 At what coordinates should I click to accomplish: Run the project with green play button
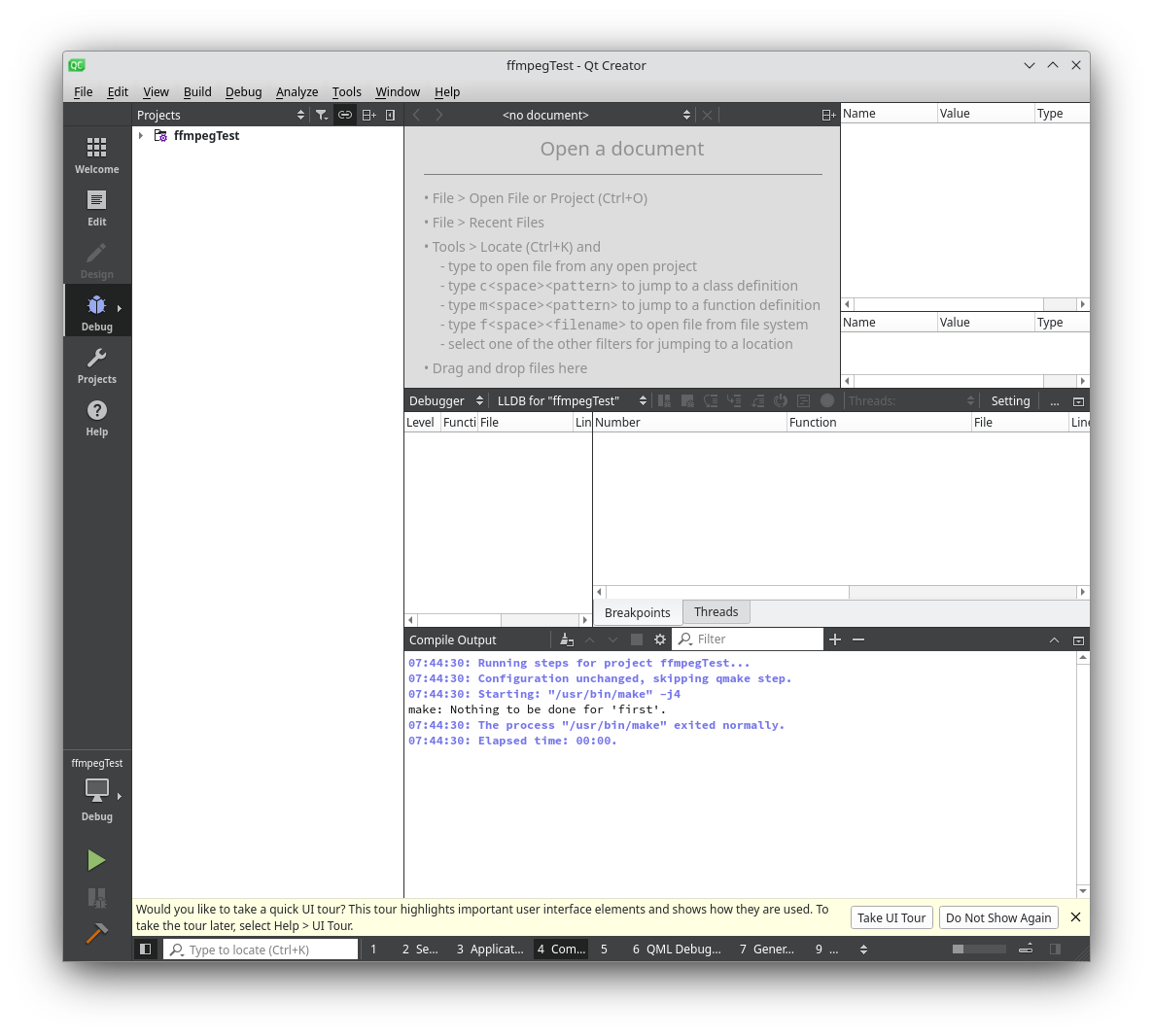(x=96, y=859)
